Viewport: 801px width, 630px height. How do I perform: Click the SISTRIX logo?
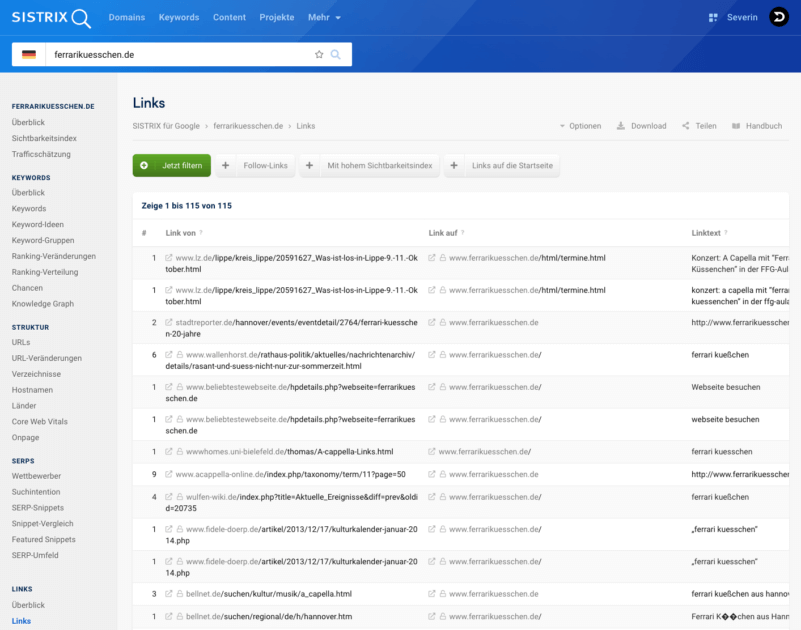point(51,18)
